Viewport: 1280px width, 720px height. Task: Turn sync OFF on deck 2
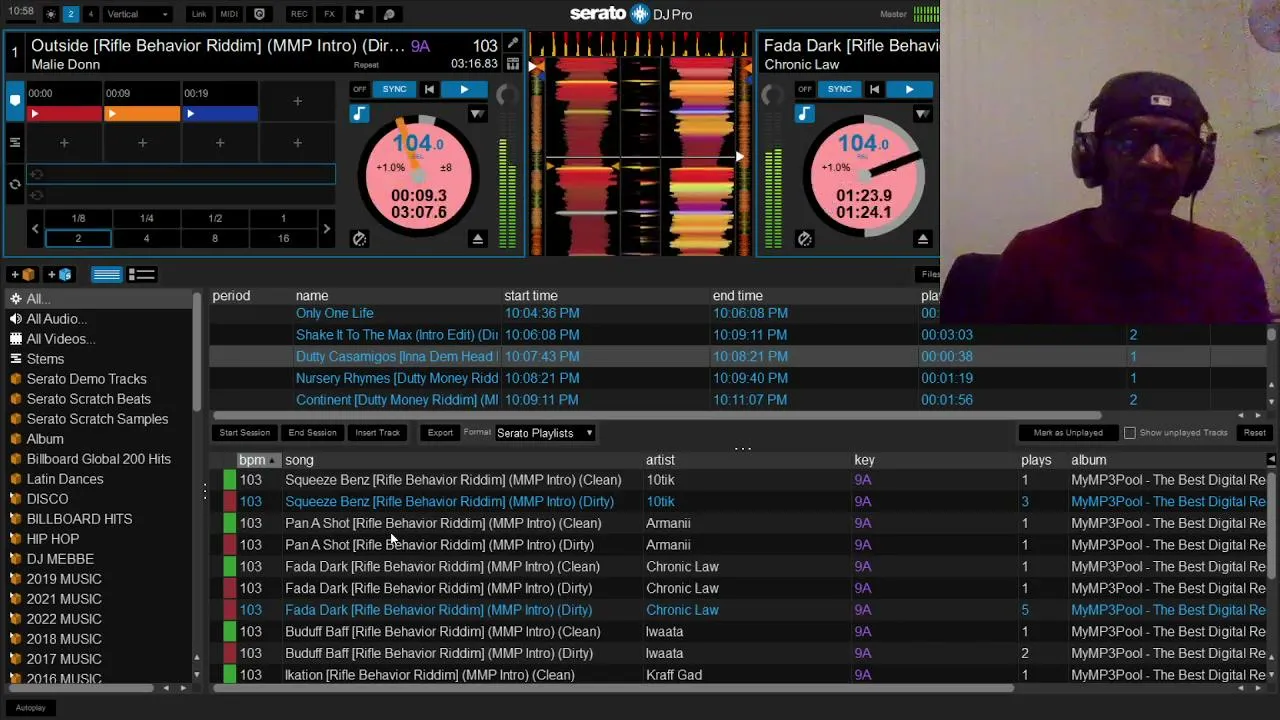pos(805,89)
